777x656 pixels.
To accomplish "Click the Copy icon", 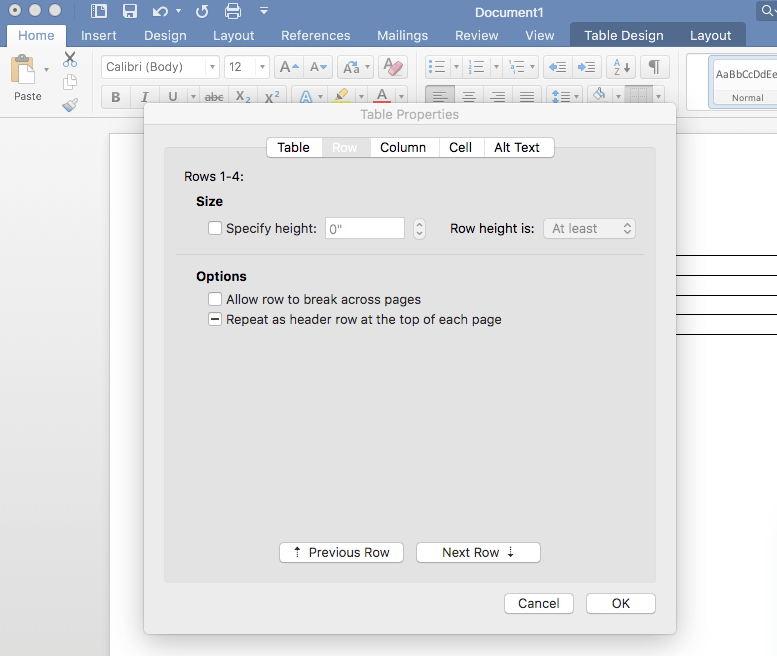I will [x=70, y=82].
